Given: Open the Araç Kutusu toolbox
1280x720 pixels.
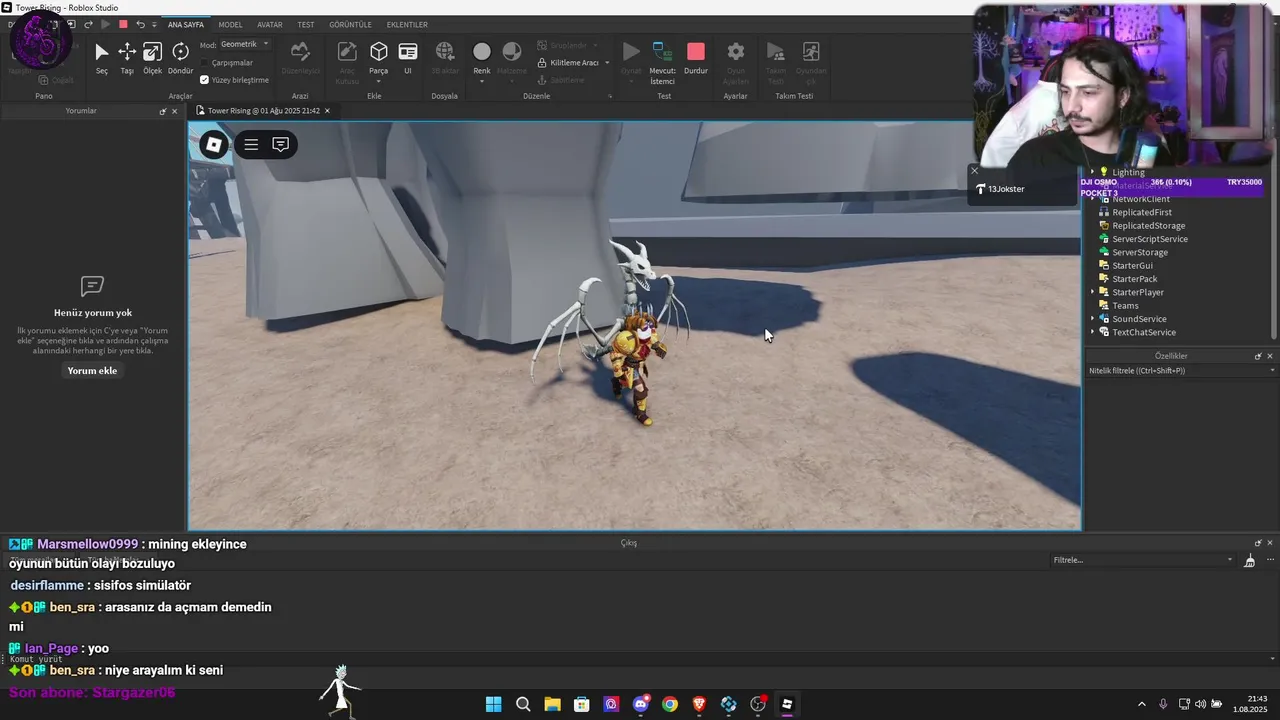Looking at the screenshot, I should click(x=347, y=60).
